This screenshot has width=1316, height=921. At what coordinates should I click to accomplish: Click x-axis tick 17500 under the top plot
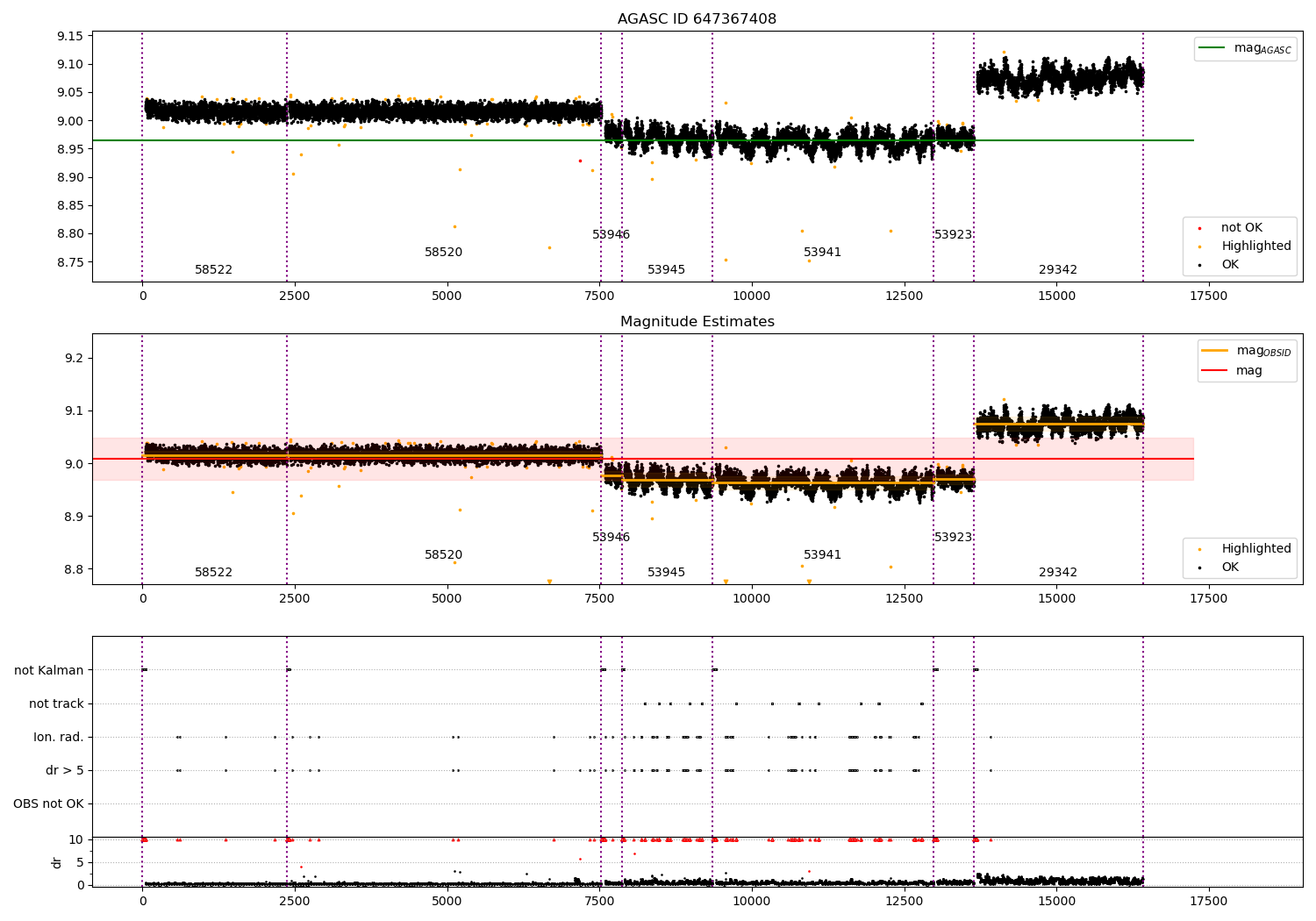pos(1208,296)
